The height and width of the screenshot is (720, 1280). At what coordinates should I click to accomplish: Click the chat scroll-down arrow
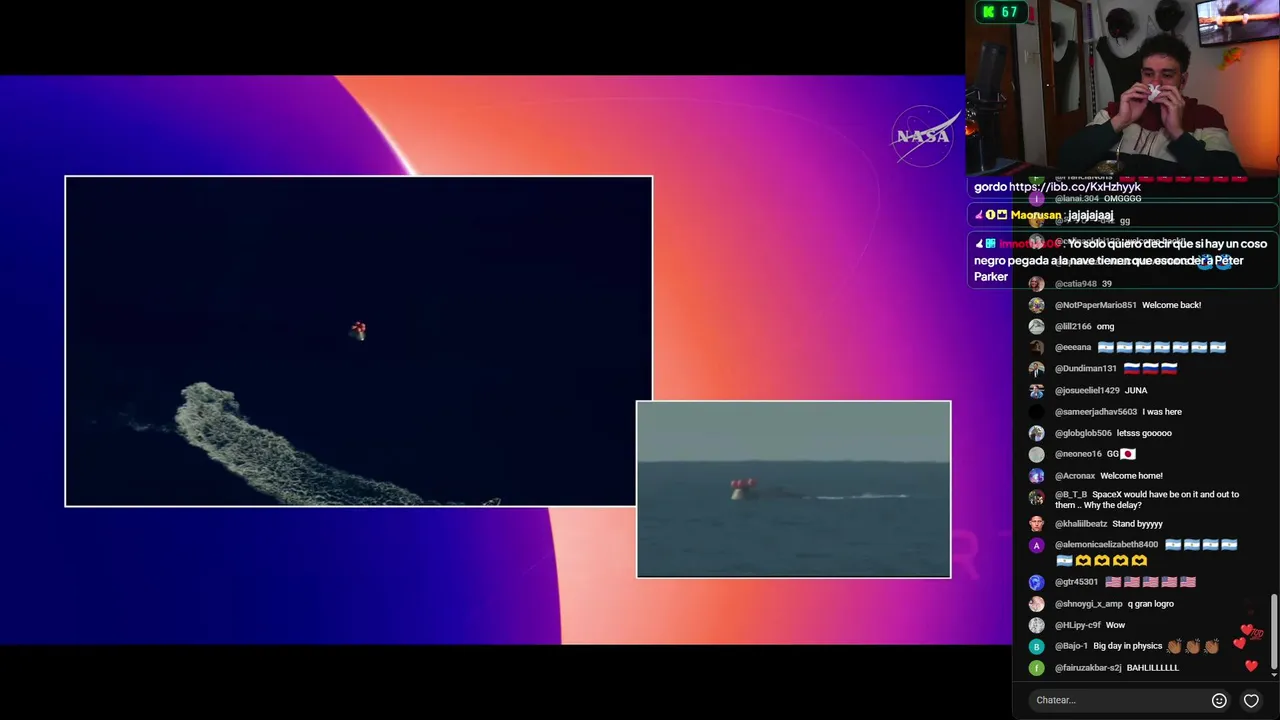1273,675
